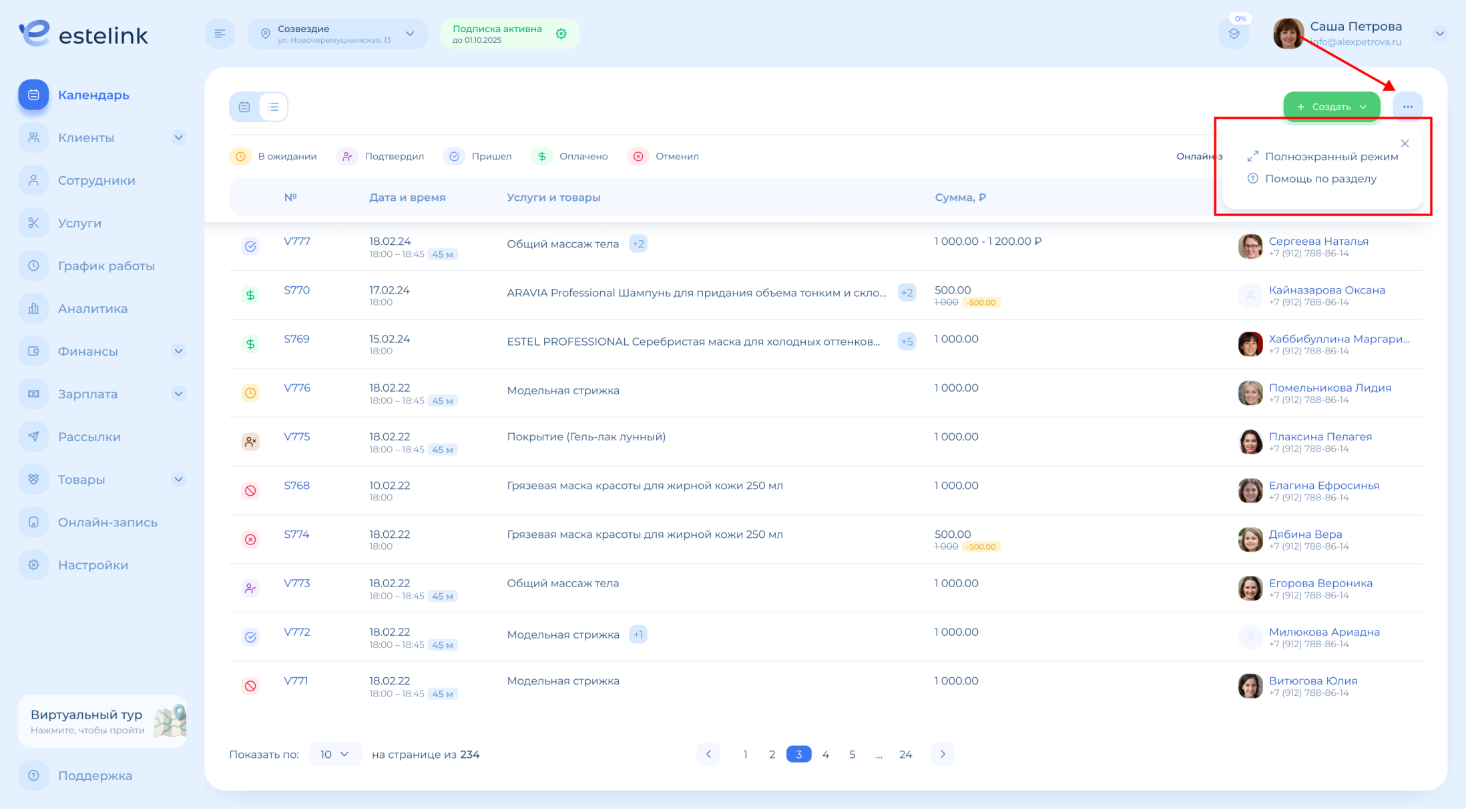Toggle the Paid status filter
This screenshot has height=812, width=1466.
pos(571,156)
